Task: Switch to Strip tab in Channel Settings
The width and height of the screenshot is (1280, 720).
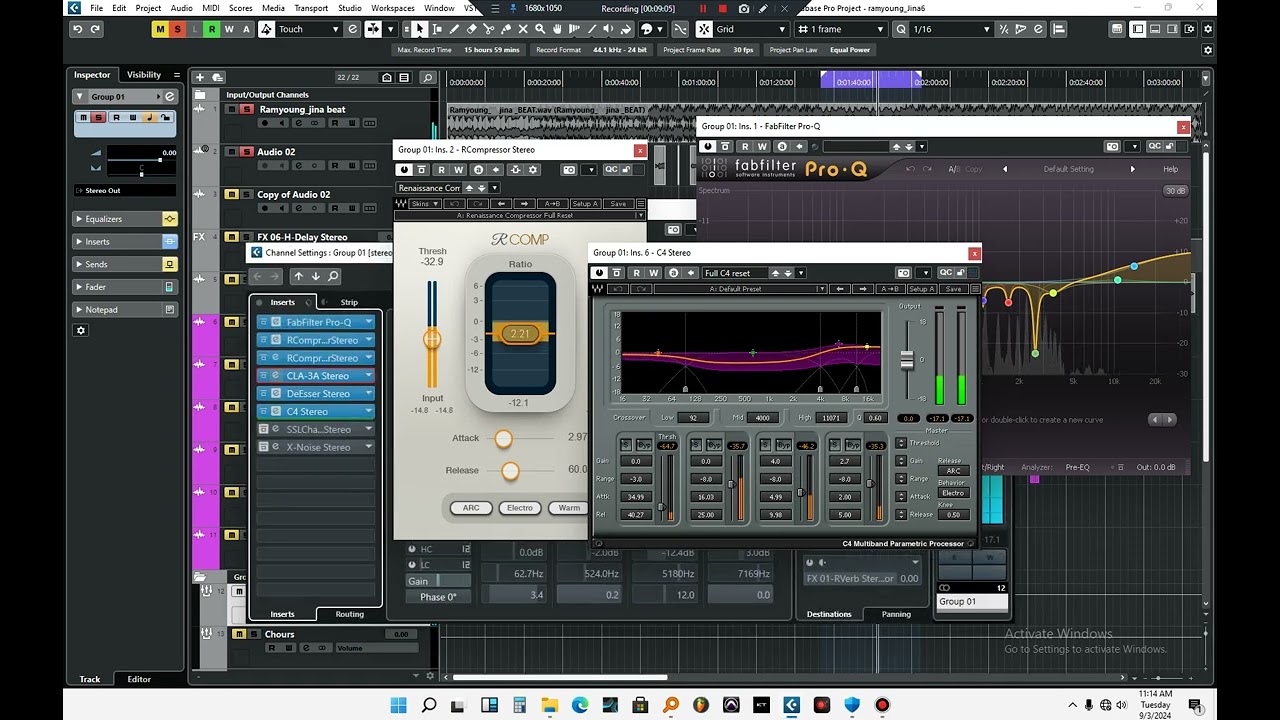Action: [x=349, y=302]
